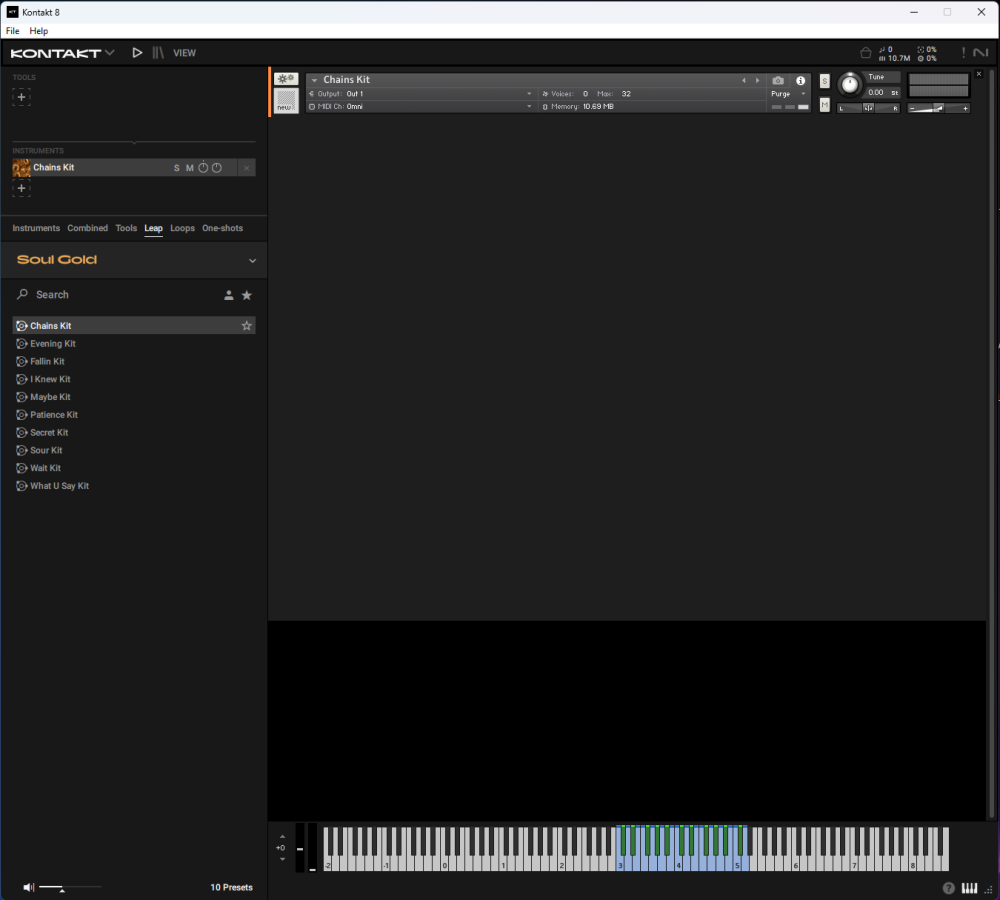Load next instrument with right arrow
1000x900 pixels.
(x=758, y=80)
